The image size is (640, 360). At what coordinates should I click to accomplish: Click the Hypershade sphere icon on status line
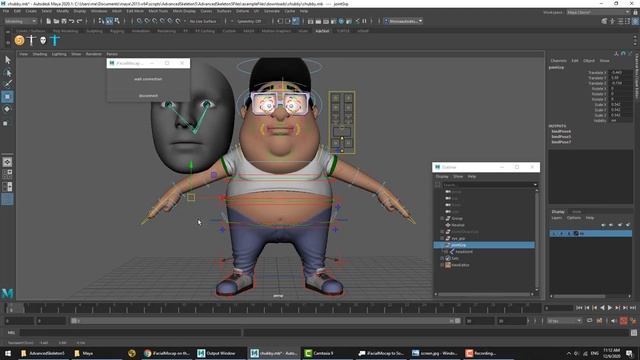pos(342,21)
